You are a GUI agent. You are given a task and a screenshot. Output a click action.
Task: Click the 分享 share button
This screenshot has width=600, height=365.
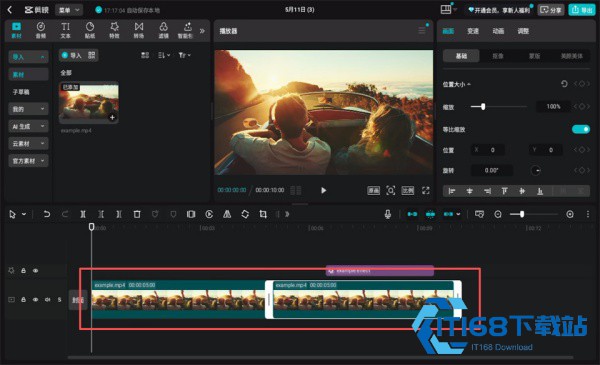(x=551, y=10)
